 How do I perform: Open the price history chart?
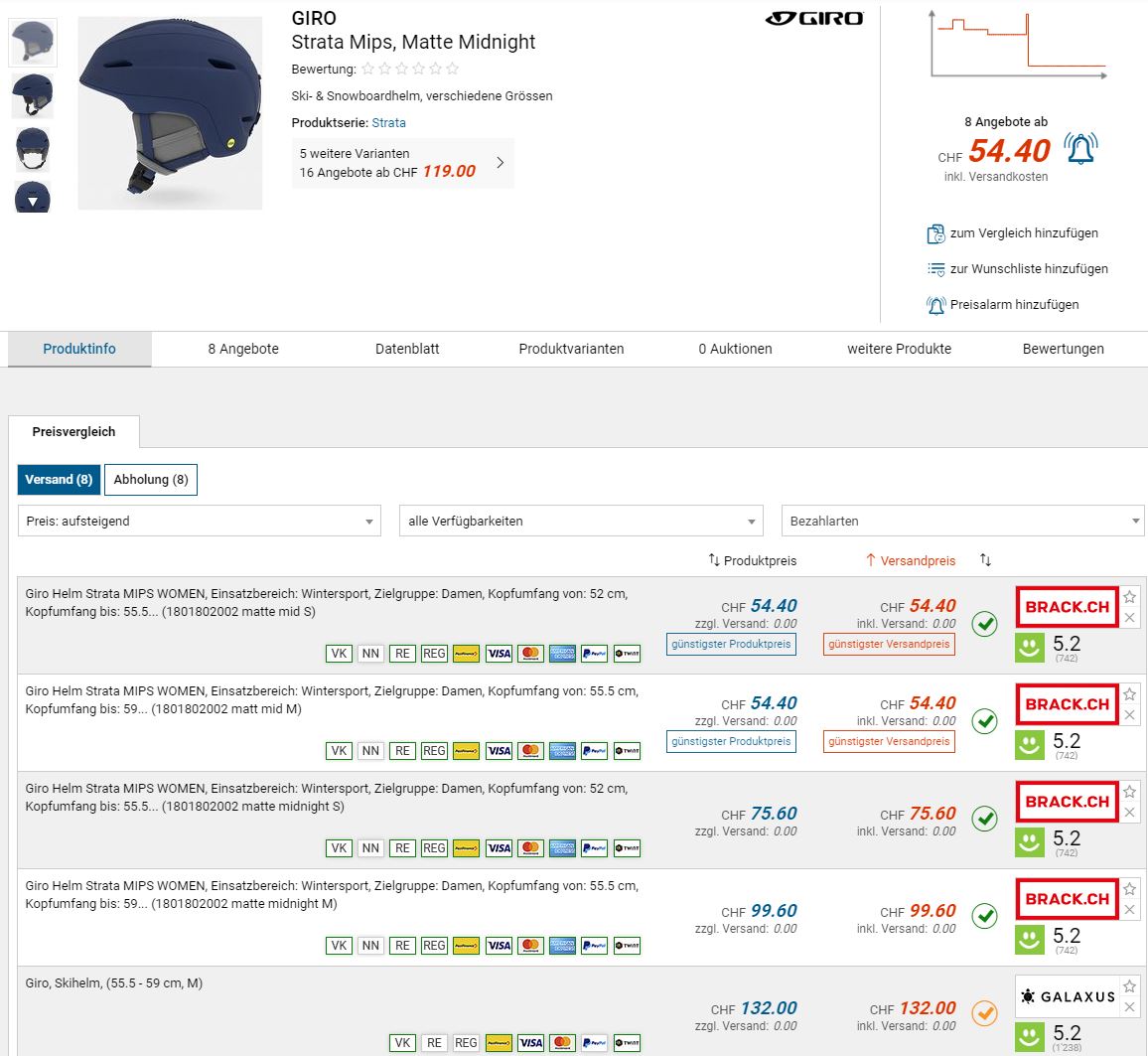click(x=1018, y=45)
